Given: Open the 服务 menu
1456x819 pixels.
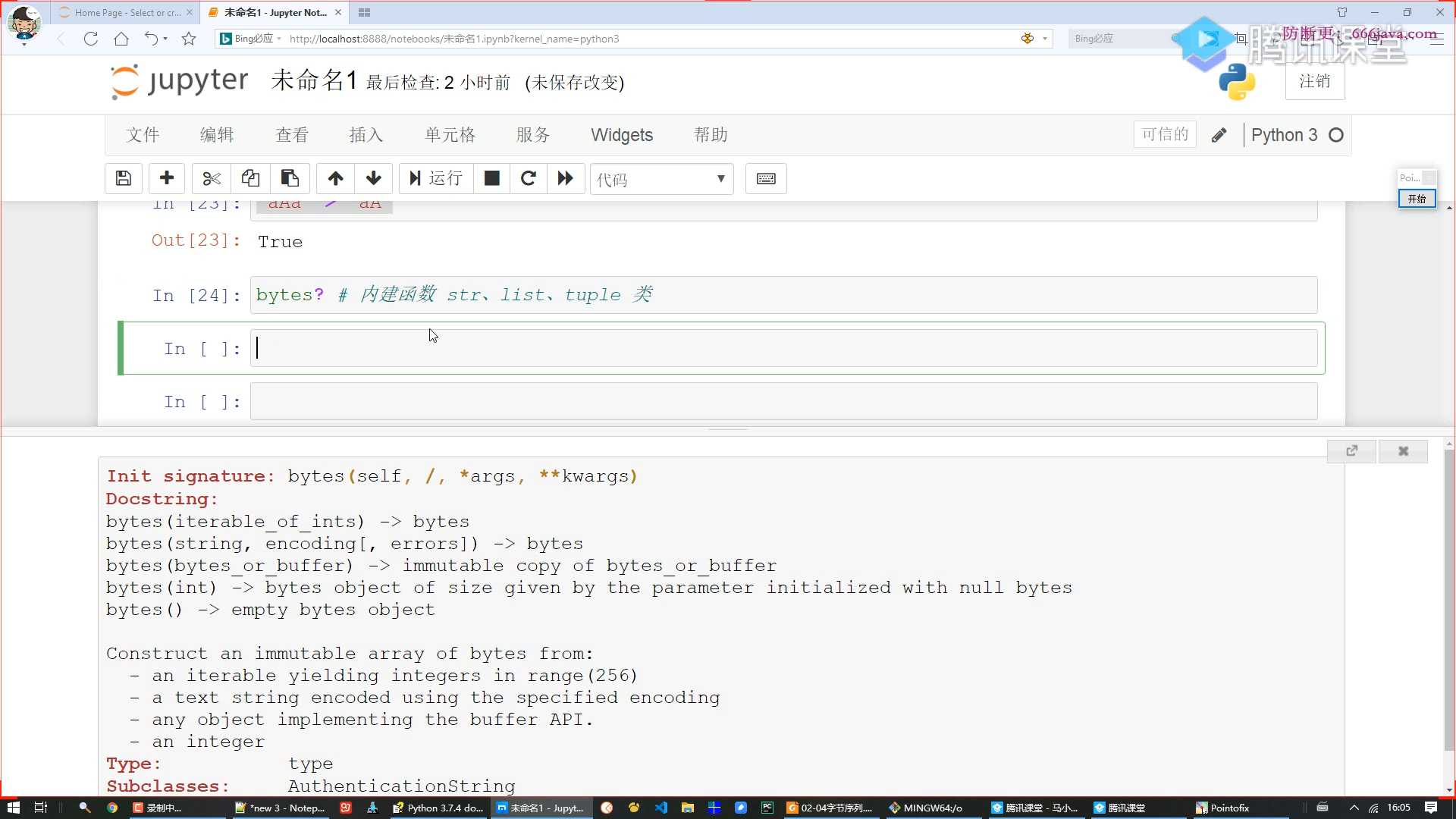Looking at the screenshot, I should [533, 135].
